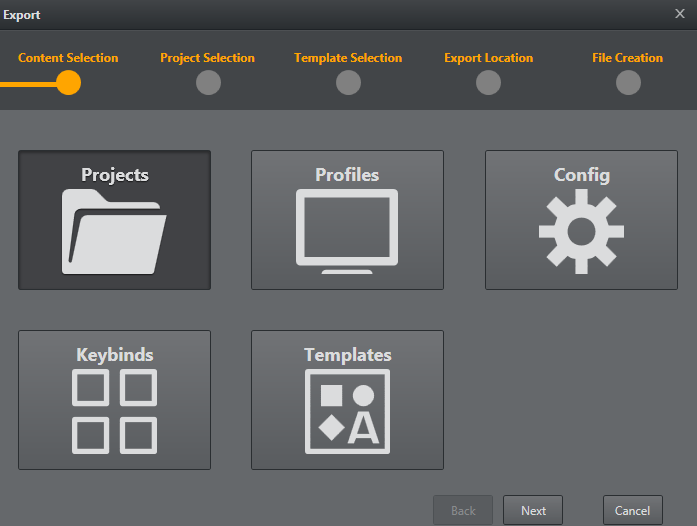Switch to the Export Location step label
This screenshot has height=526, width=697.
pyautogui.click(x=488, y=58)
